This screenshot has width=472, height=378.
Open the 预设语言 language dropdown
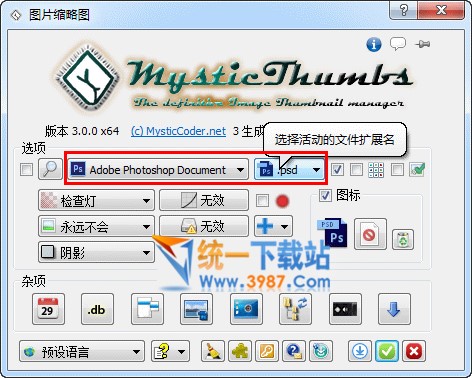click(82, 351)
